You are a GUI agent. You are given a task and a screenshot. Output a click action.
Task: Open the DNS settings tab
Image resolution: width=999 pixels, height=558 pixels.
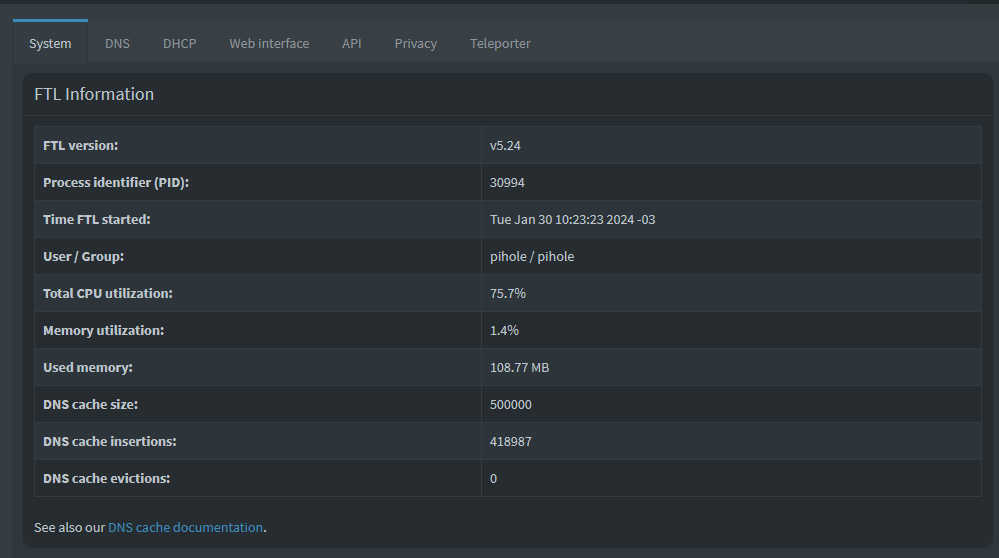[x=117, y=43]
